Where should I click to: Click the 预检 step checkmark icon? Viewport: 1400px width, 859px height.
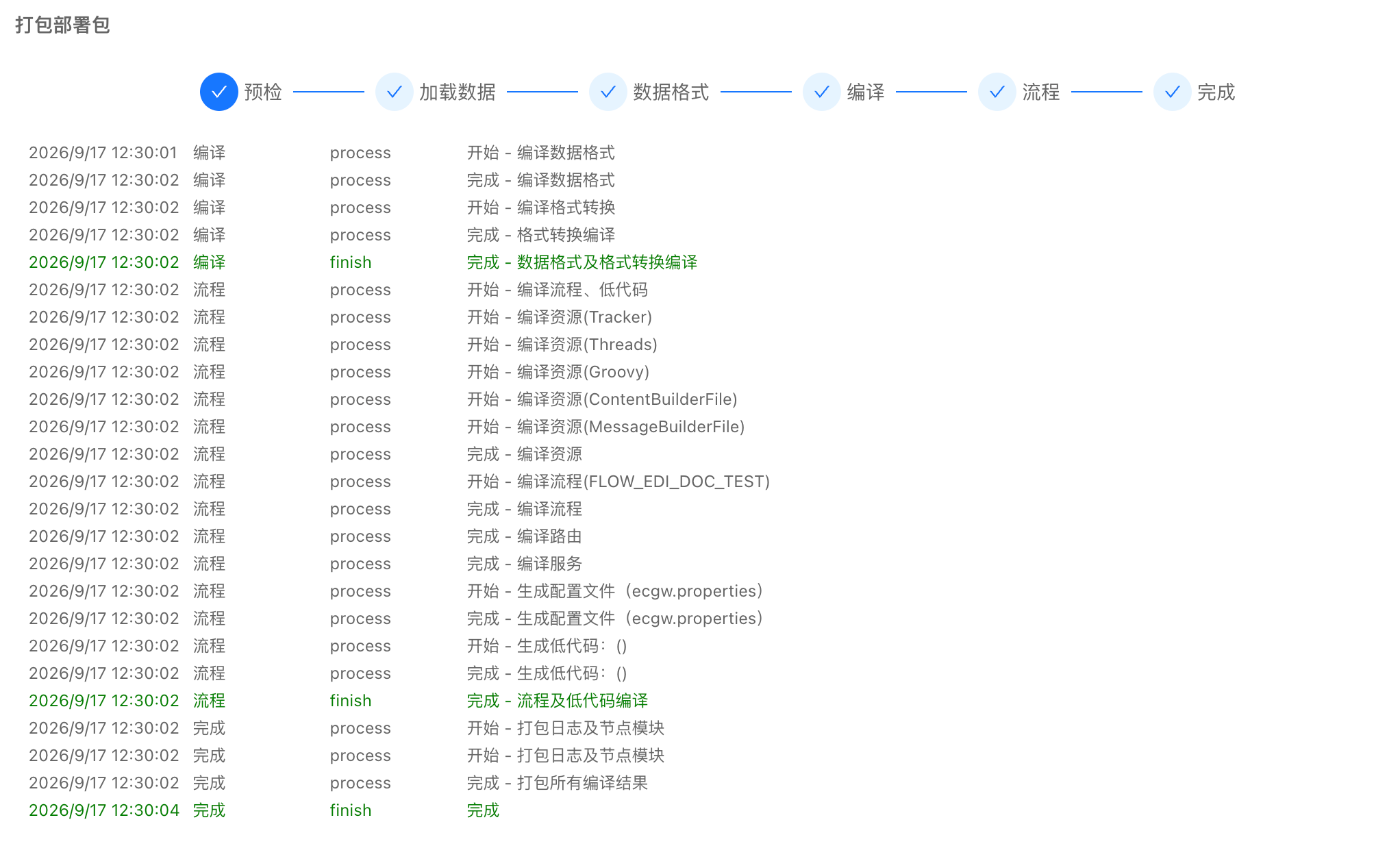pos(219,92)
